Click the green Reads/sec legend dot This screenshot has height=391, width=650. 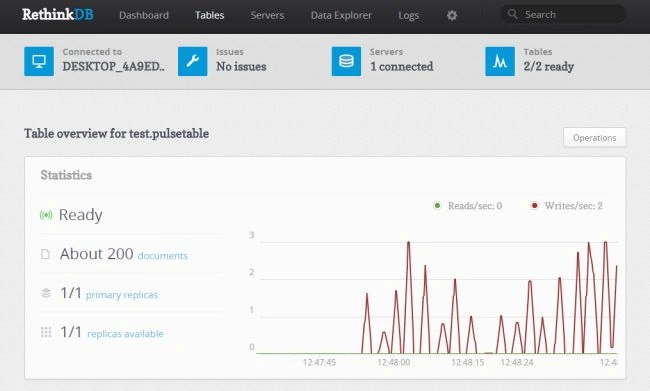pyautogui.click(x=437, y=205)
